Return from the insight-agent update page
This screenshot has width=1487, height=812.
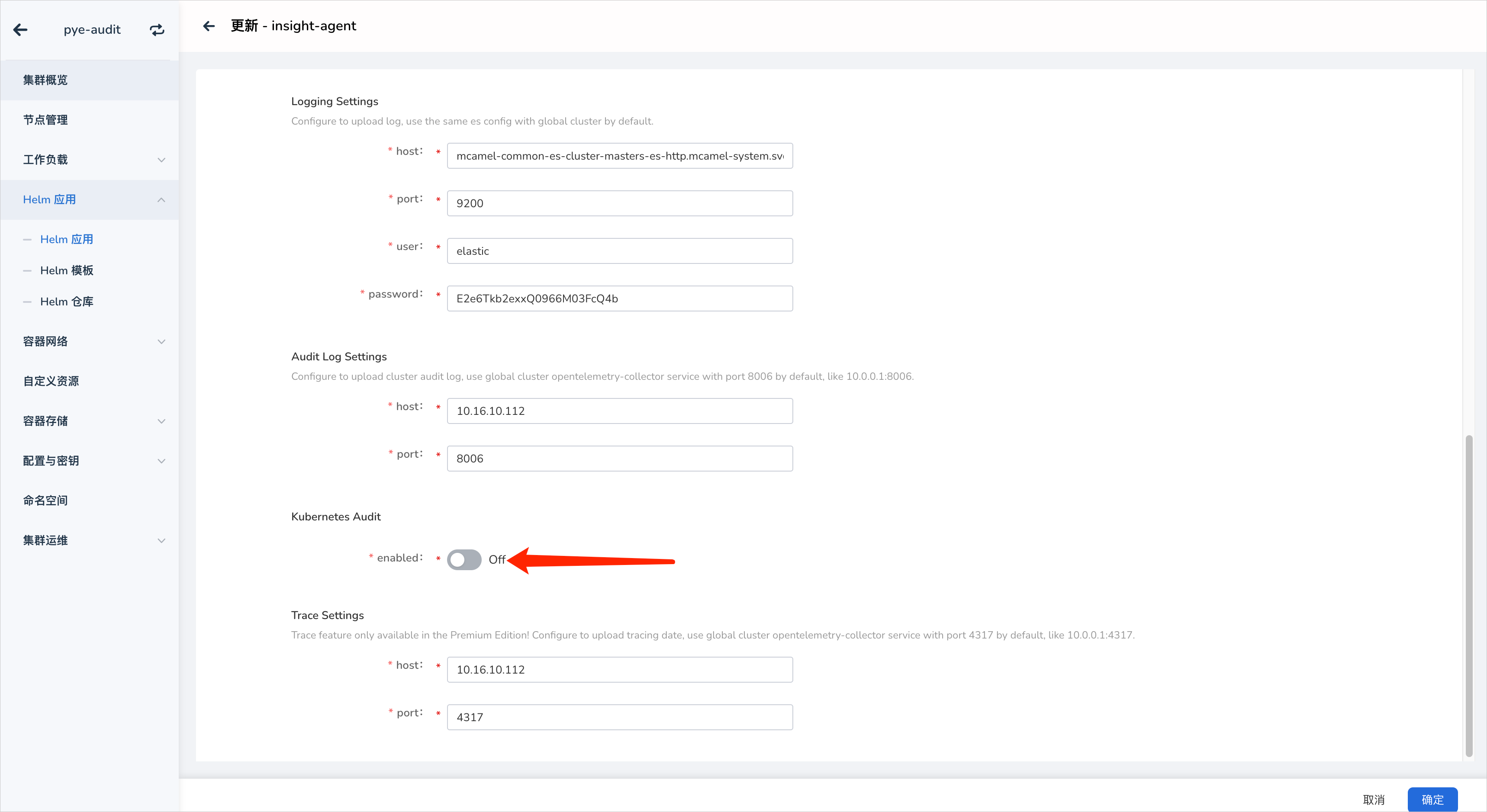pos(209,26)
